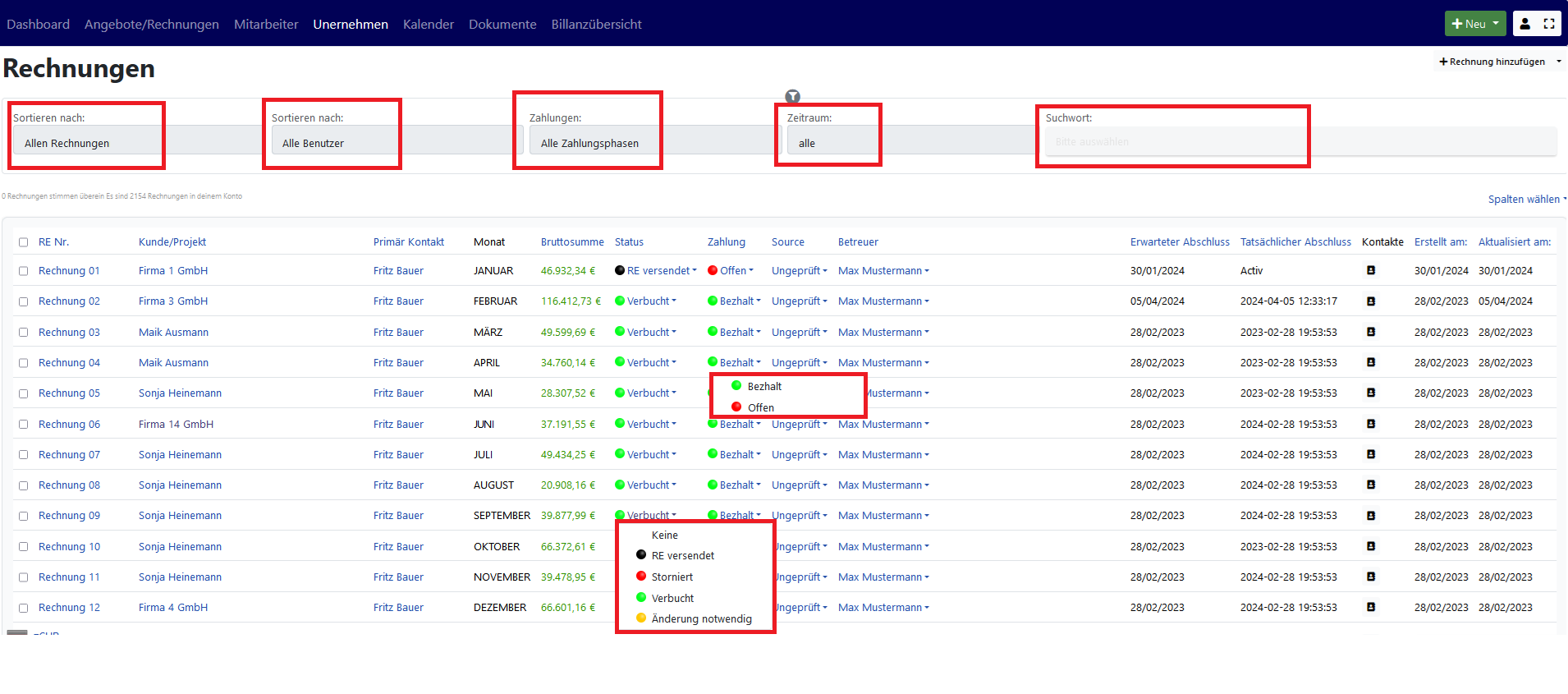Go to the Kalender navigation item
The width and height of the screenshot is (1568, 694).
point(428,25)
